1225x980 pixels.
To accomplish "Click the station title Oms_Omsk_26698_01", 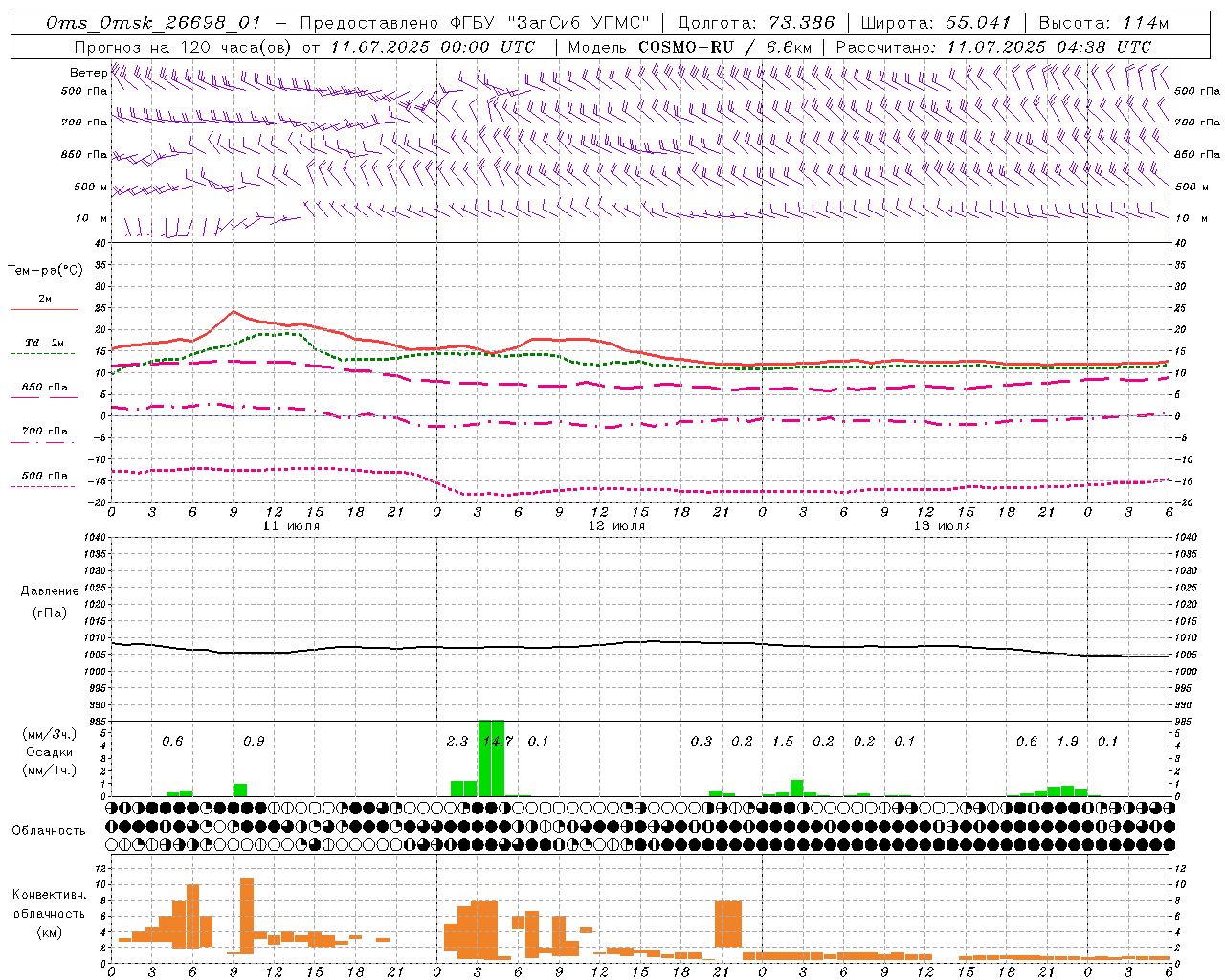I will (153, 23).
